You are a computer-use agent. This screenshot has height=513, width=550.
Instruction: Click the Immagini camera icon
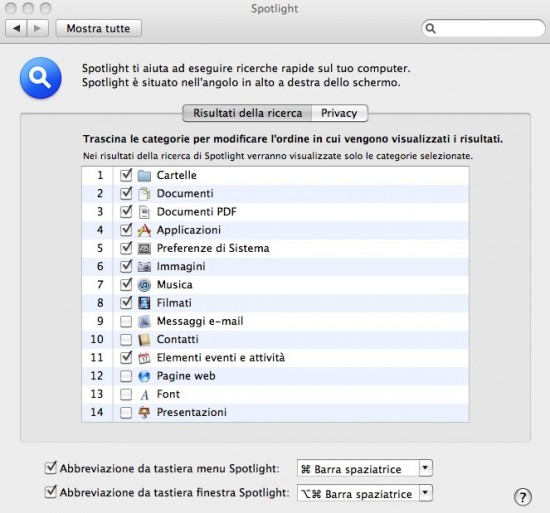(144, 267)
